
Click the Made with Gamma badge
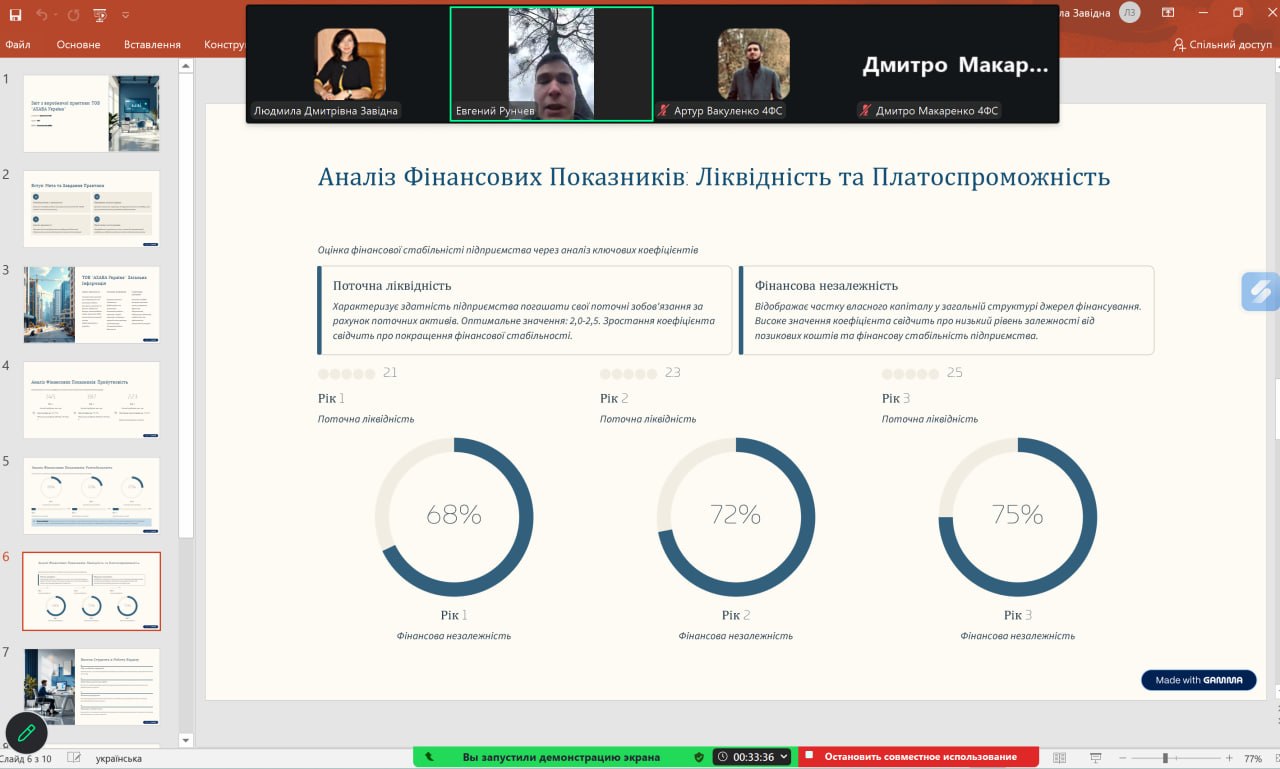(1198, 680)
